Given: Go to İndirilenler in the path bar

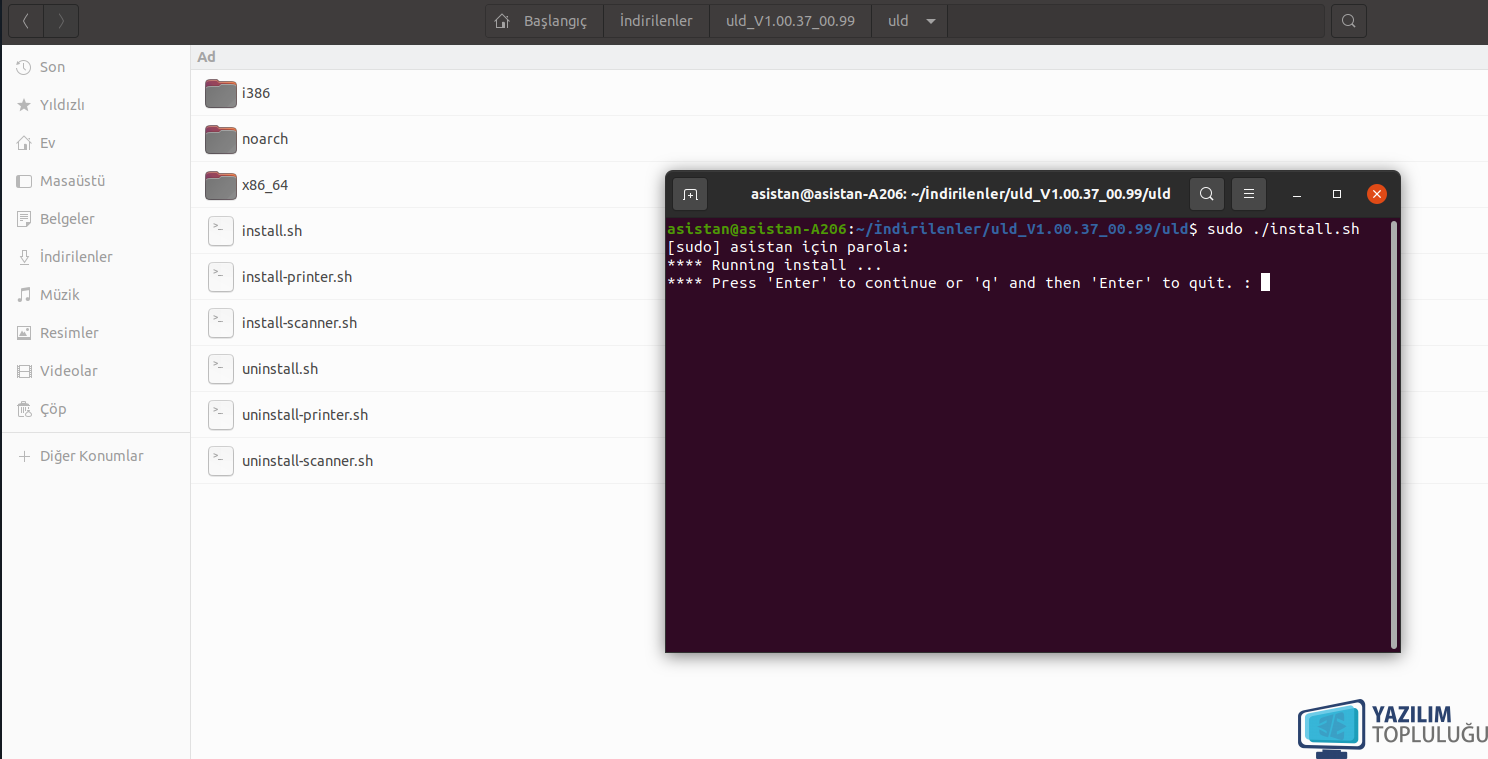Looking at the screenshot, I should [x=656, y=21].
